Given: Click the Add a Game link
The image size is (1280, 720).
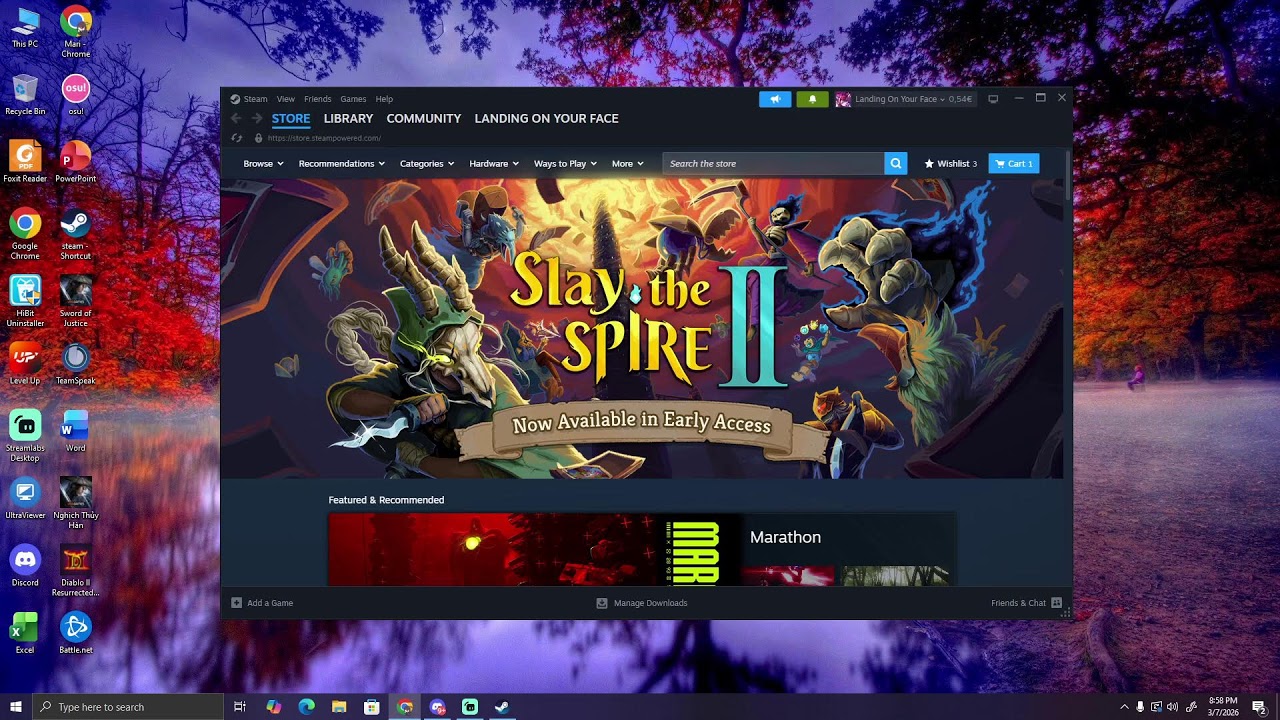Looking at the screenshot, I should [x=270, y=603].
